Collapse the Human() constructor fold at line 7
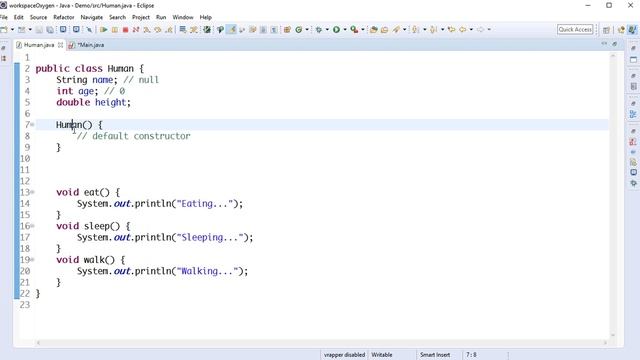The image size is (640, 360). click(x=32, y=124)
